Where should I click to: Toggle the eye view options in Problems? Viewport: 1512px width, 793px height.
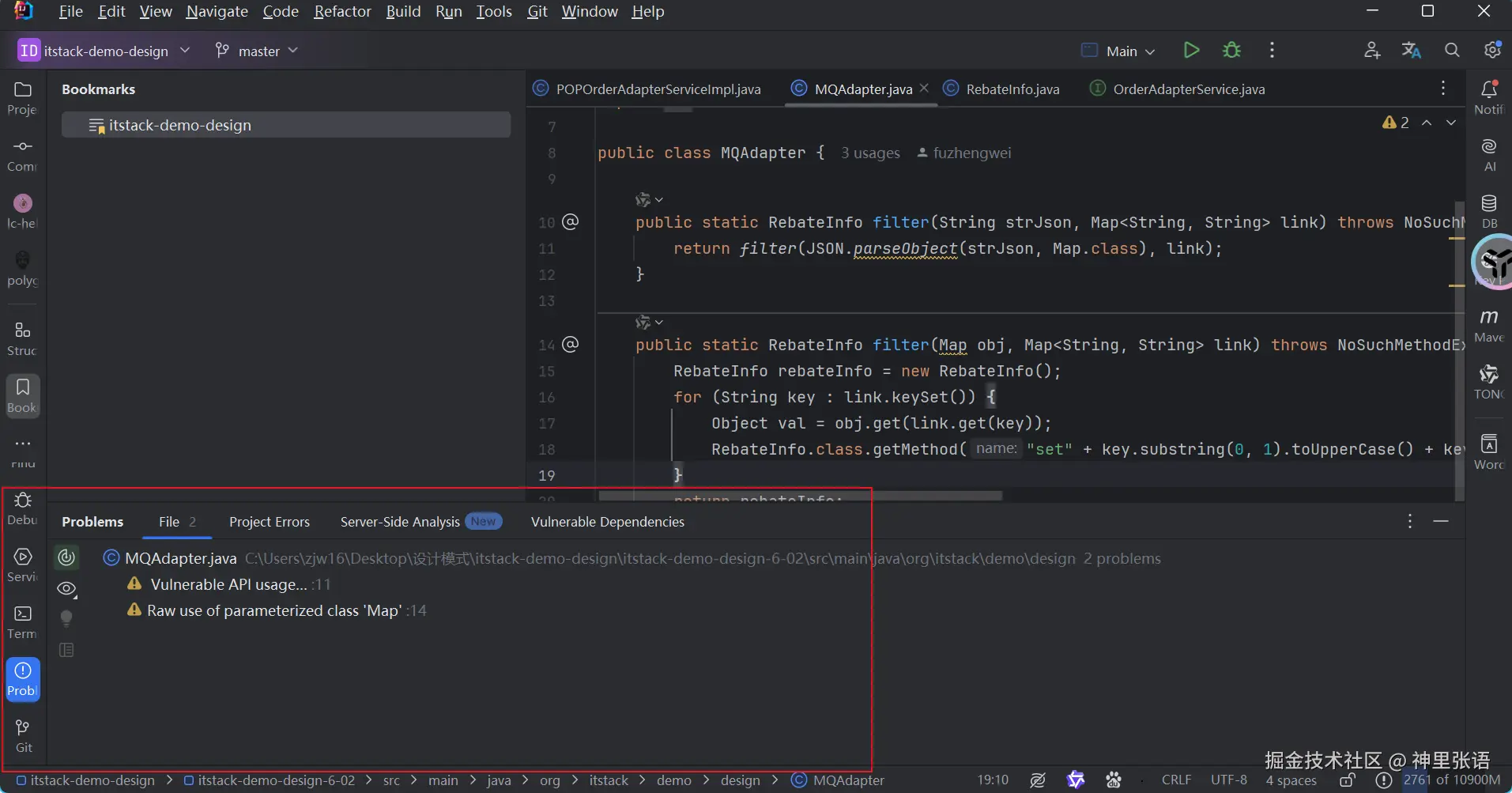(66, 588)
